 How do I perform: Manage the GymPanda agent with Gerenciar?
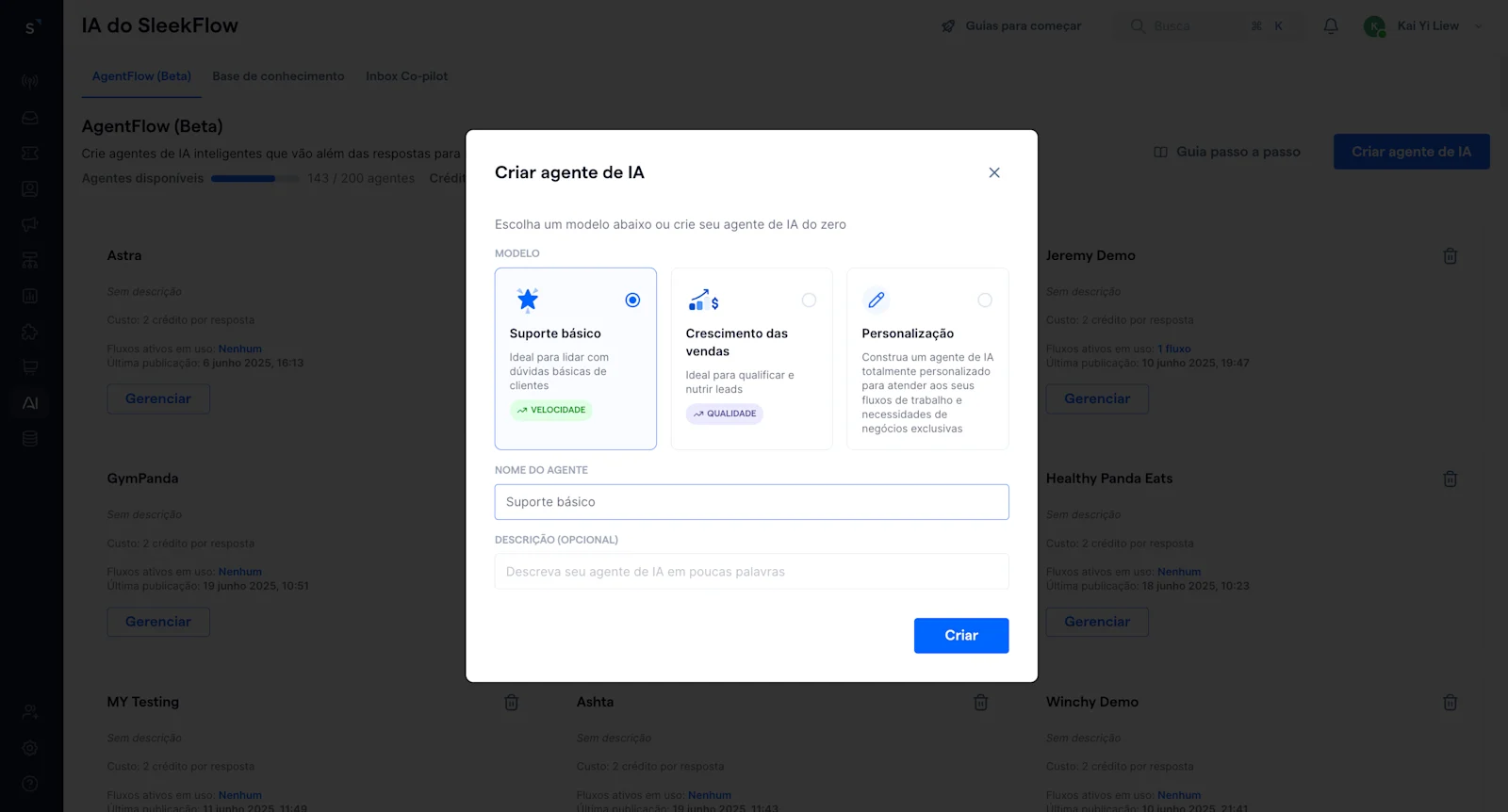click(158, 622)
